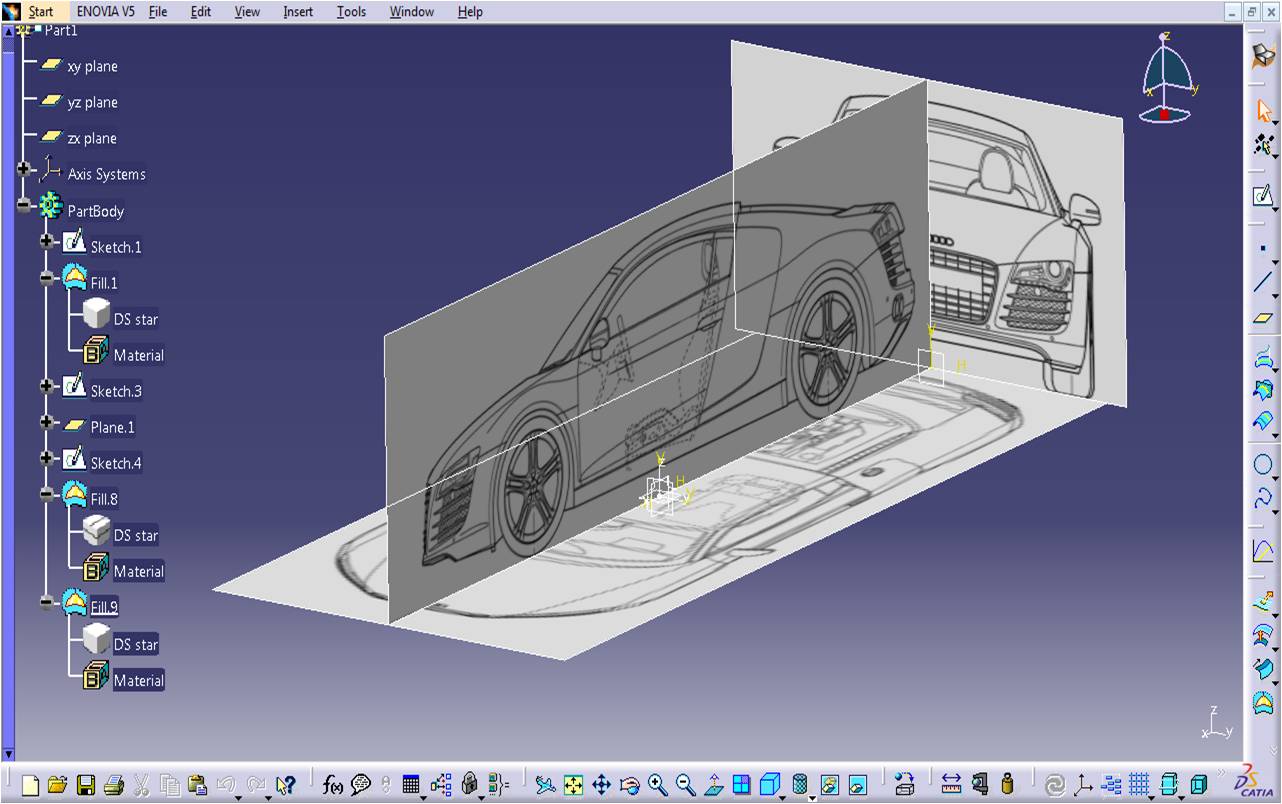The height and width of the screenshot is (804, 1282).
Task: Open the Insert menu
Action: pos(298,12)
